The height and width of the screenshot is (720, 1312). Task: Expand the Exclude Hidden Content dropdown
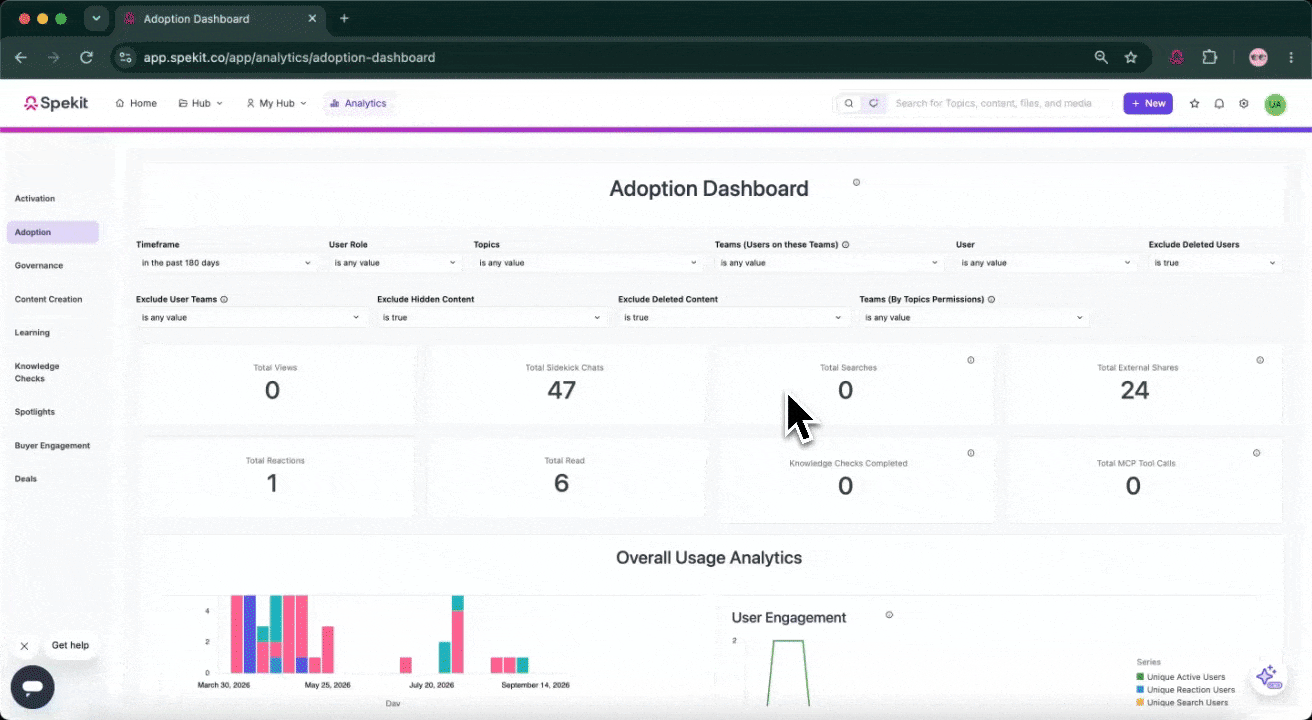tap(492, 317)
